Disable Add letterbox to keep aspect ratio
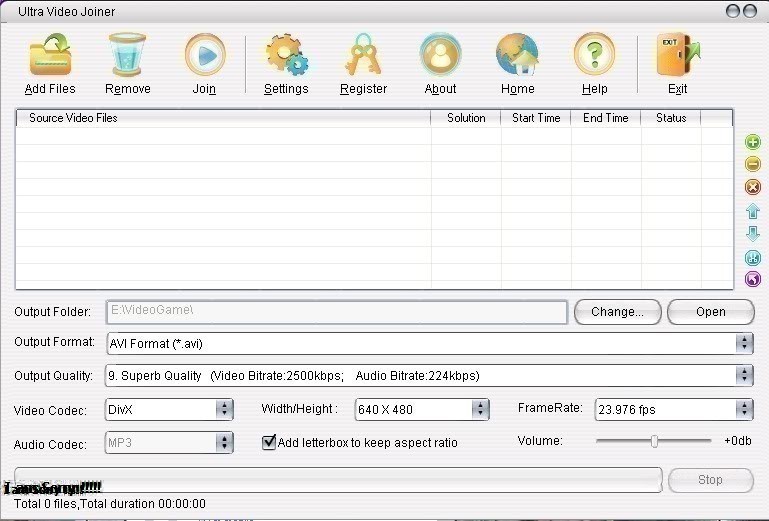The image size is (769, 521). pos(269,442)
